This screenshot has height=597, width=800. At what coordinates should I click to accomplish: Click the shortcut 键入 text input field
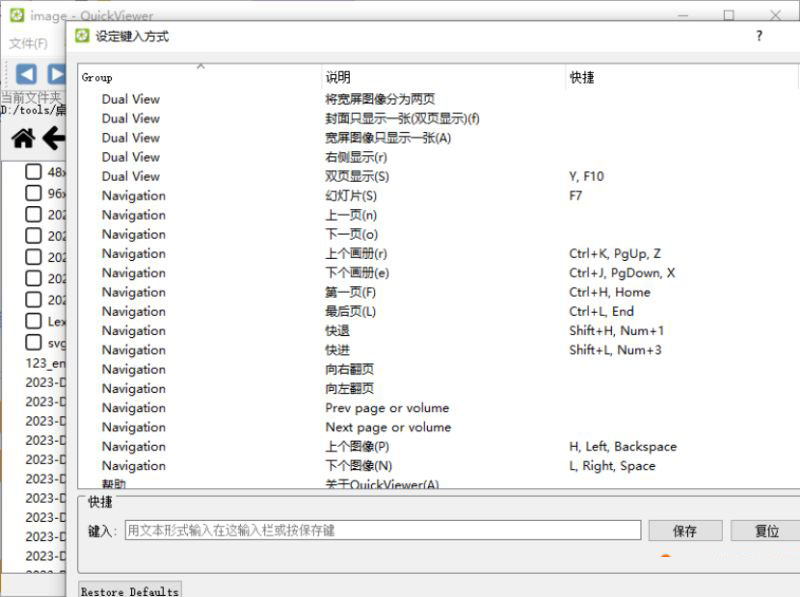tap(383, 530)
